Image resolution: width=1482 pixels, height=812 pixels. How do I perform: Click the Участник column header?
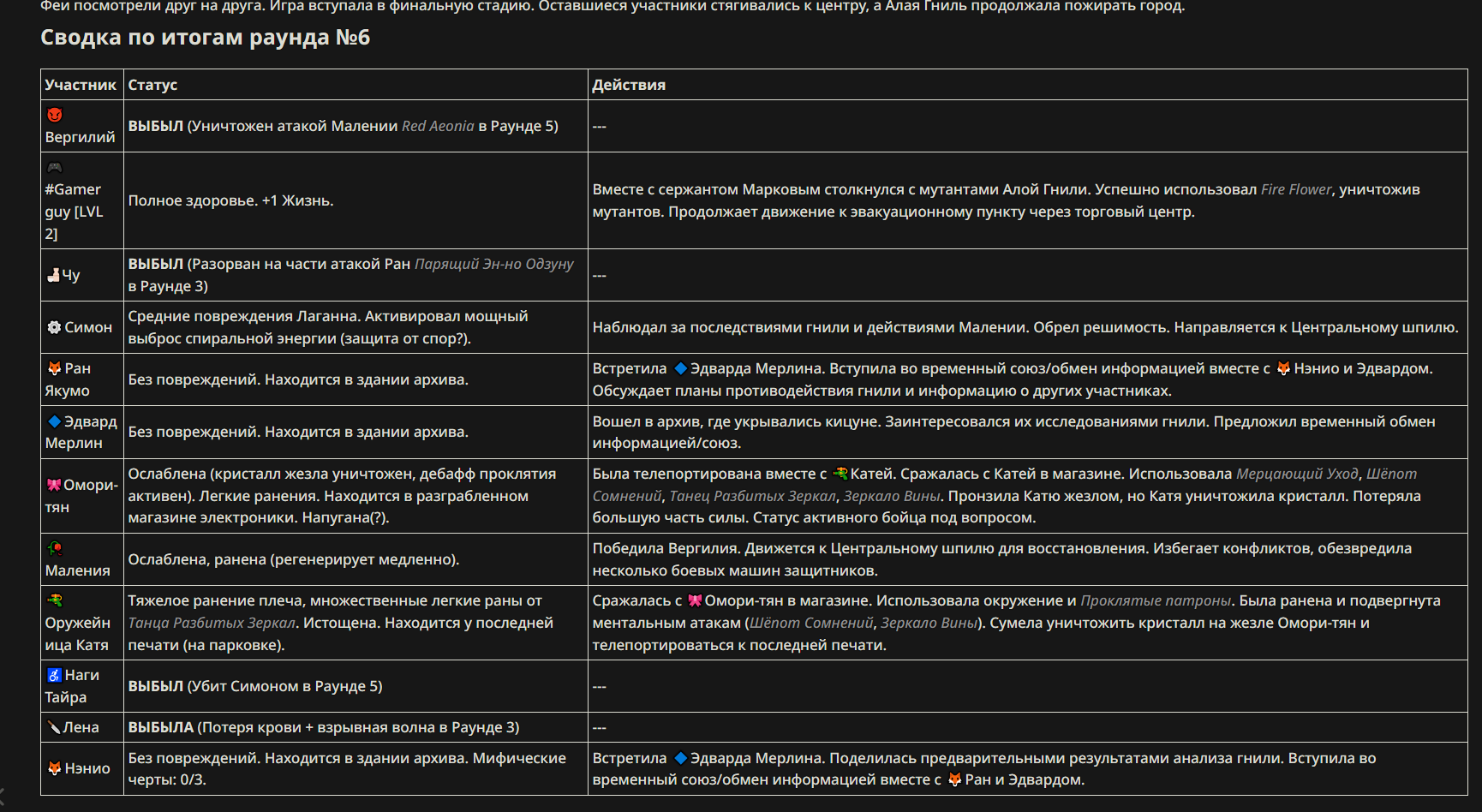point(81,85)
